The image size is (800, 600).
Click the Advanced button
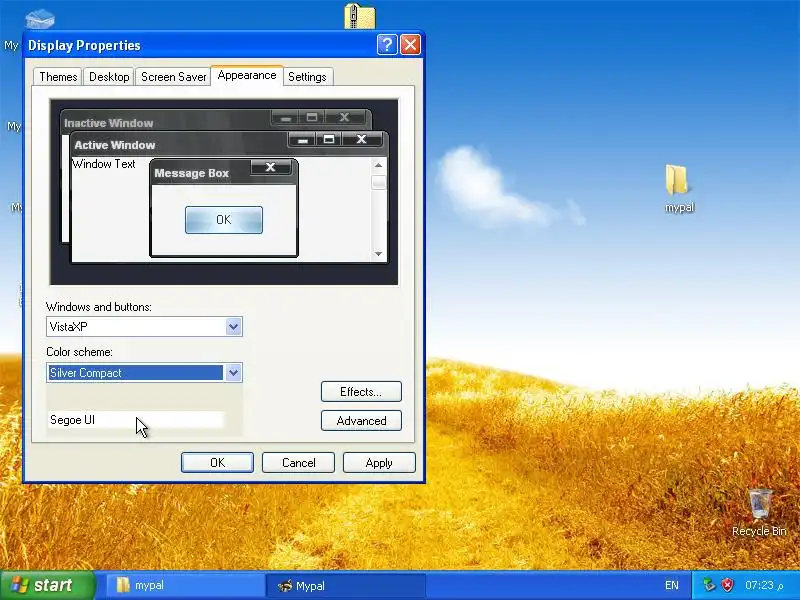[x=361, y=420]
